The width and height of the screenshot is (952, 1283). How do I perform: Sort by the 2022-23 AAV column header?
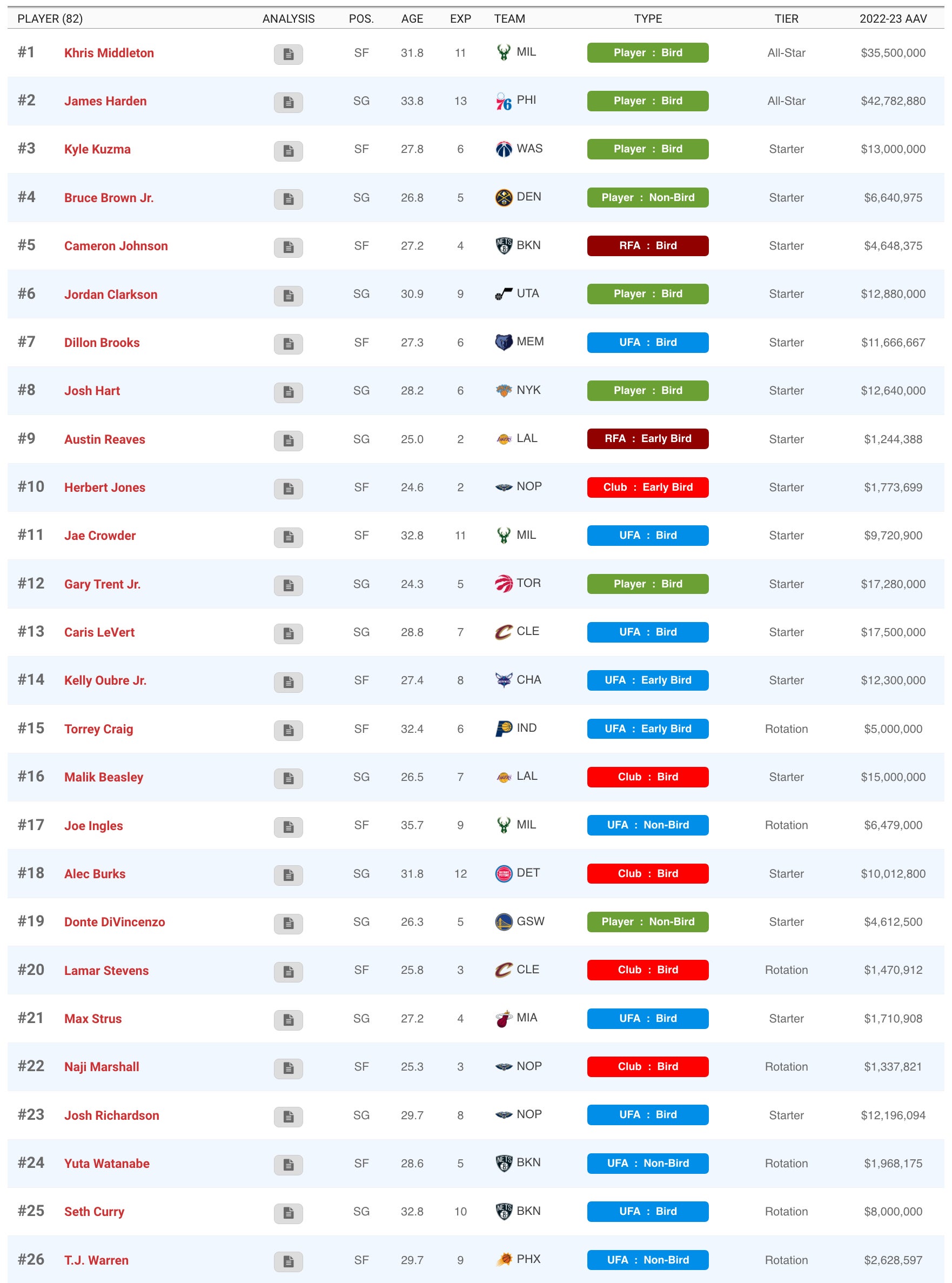tap(893, 18)
